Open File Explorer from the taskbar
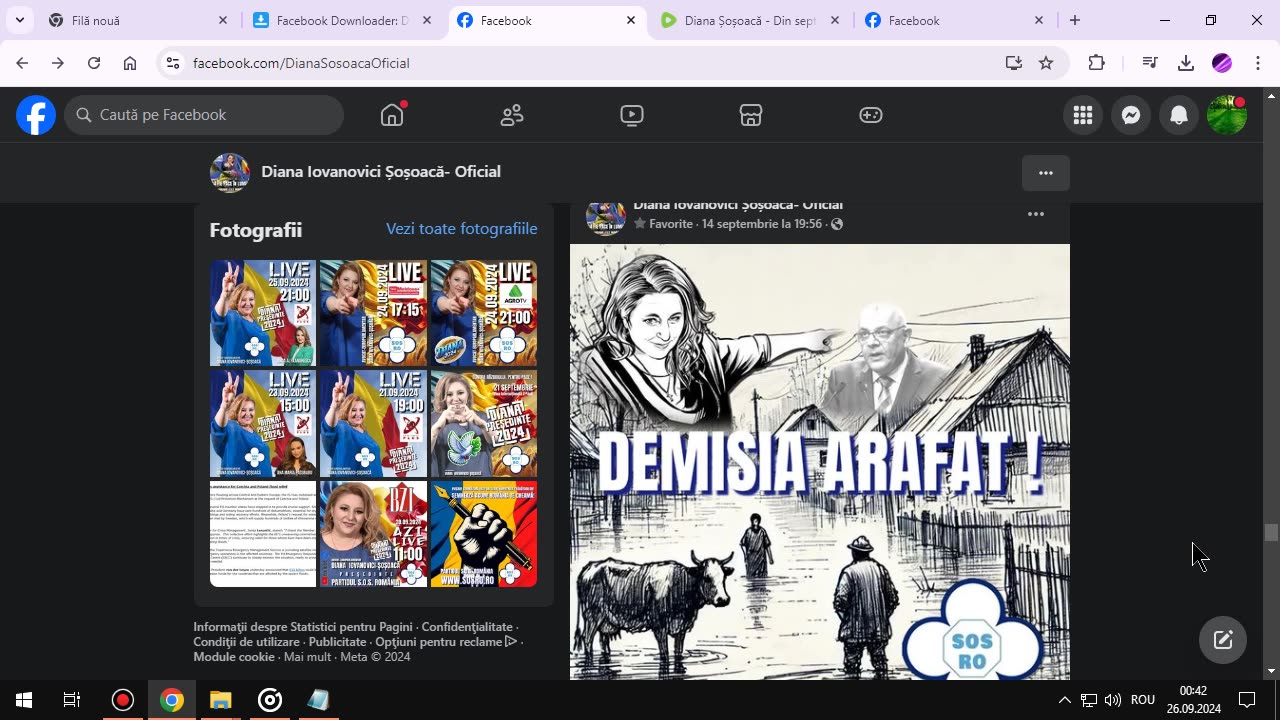This screenshot has width=1280, height=720. click(x=220, y=700)
